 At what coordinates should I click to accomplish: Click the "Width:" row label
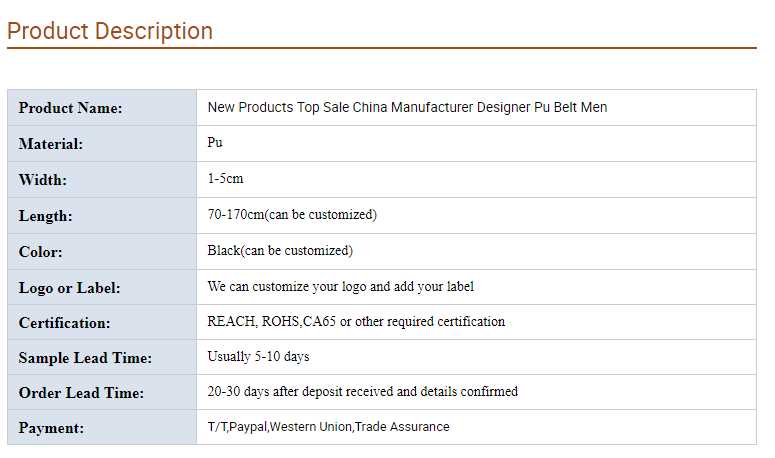[x=43, y=180]
